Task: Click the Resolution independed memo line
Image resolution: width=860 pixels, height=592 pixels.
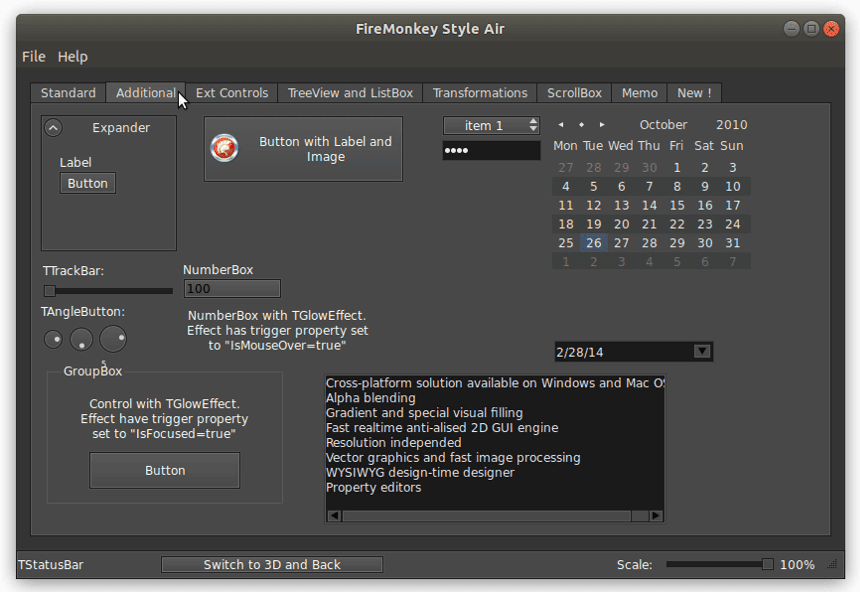Action: tap(394, 442)
